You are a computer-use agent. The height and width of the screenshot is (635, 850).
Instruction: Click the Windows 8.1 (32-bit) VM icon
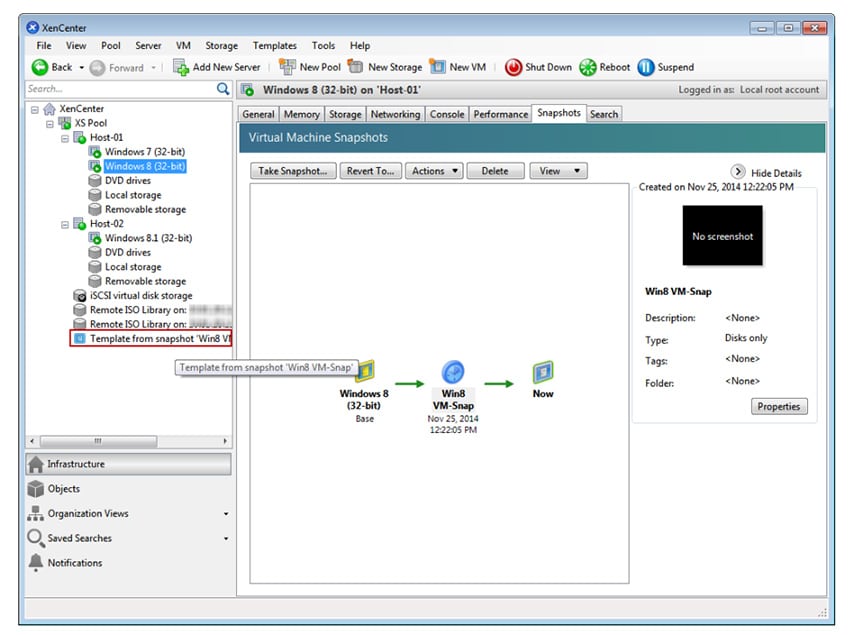(x=95, y=238)
